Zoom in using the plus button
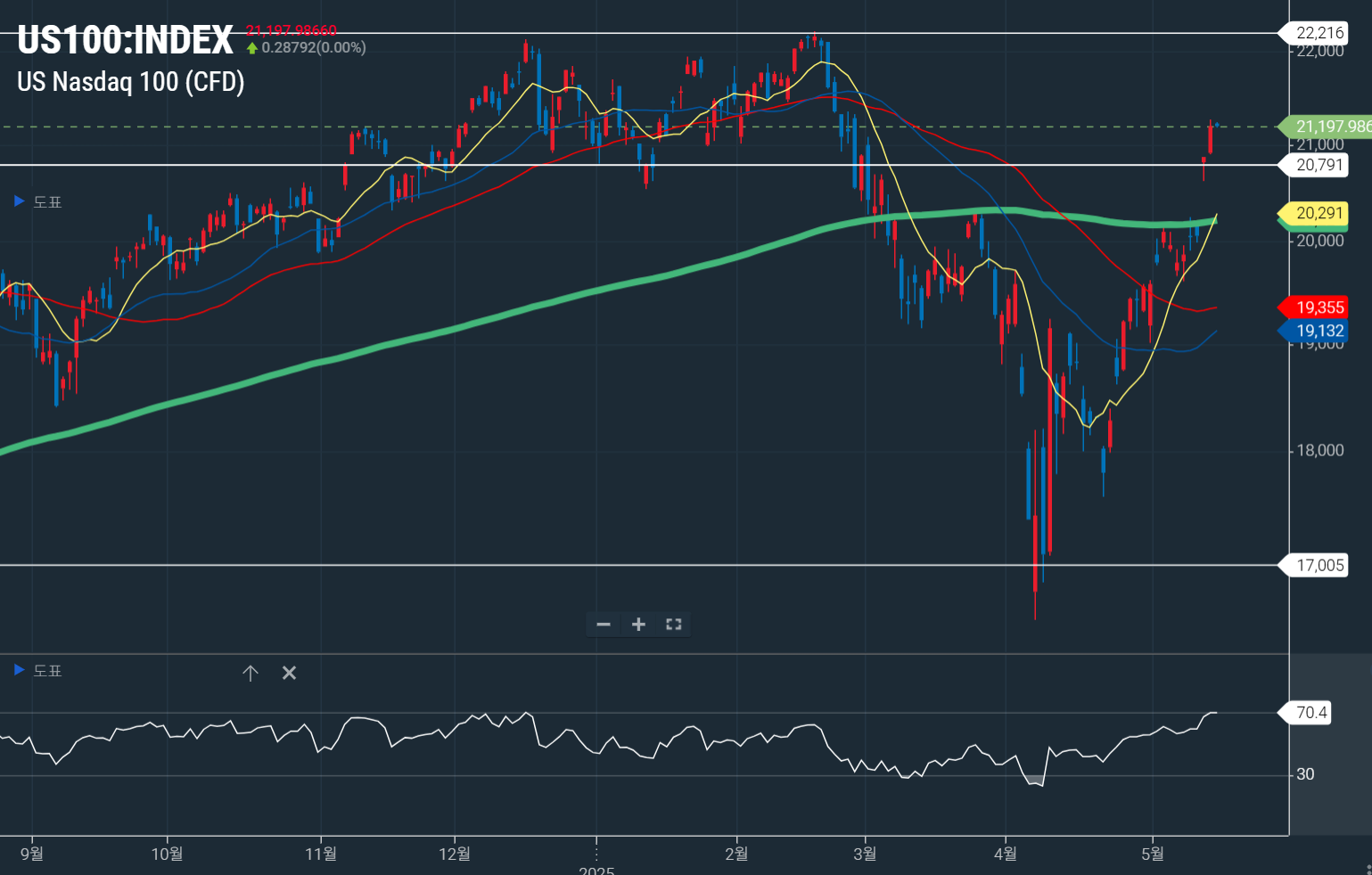The image size is (1372, 875). (x=638, y=625)
